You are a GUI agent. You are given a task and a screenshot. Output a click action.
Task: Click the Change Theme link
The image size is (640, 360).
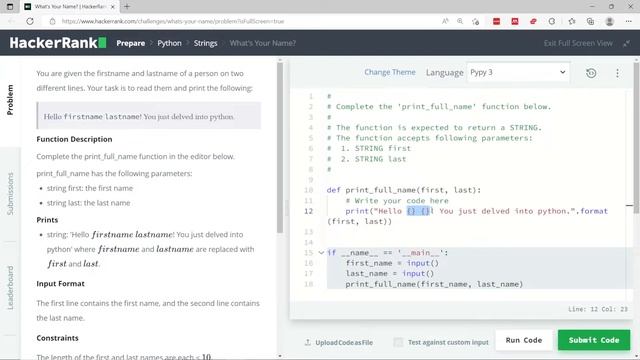[390, 72]
